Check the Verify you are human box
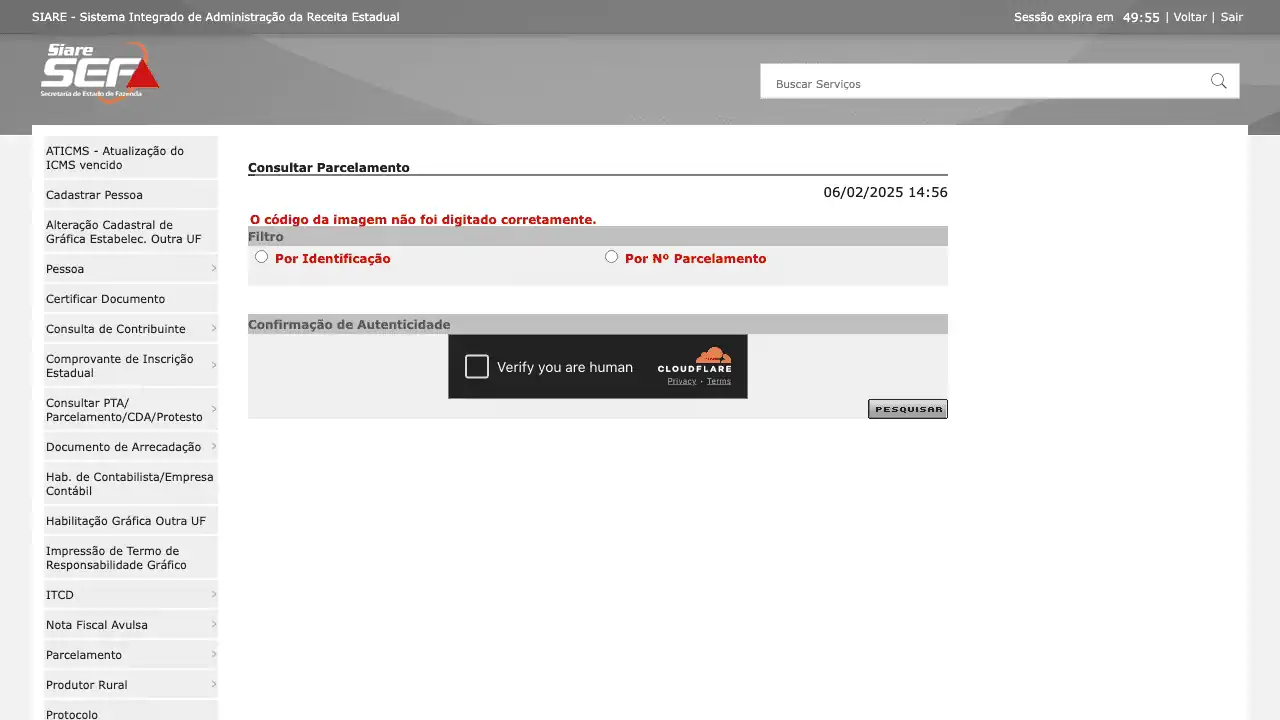 pos(477,367)
